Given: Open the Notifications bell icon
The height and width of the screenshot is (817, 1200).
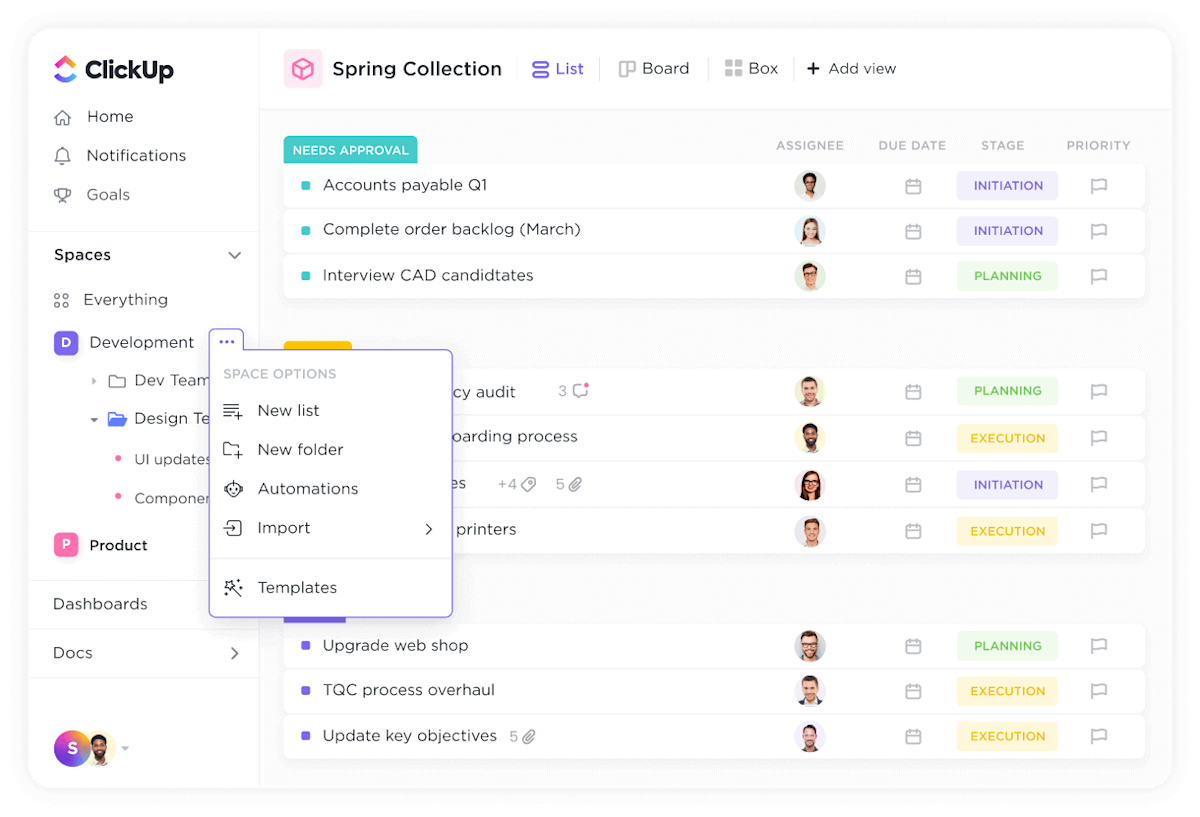Looking at the screenshot, I should [63, 155].
